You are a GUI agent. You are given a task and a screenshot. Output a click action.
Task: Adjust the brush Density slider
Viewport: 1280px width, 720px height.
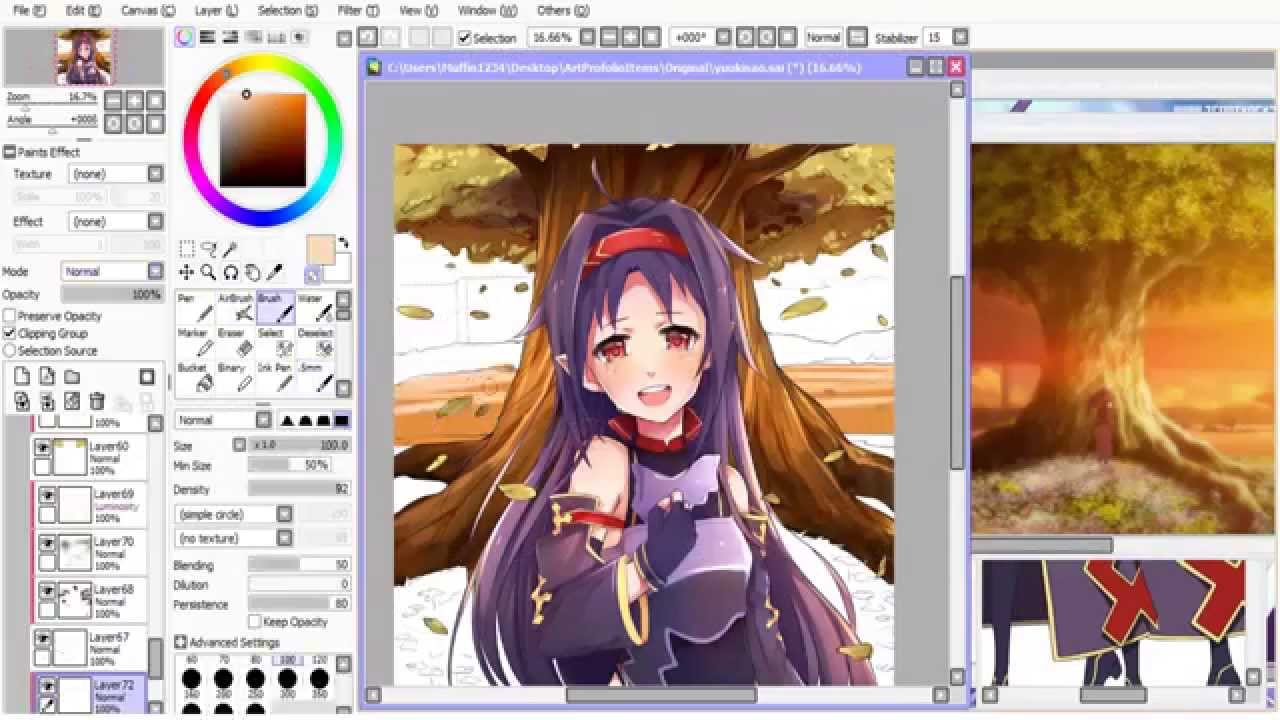pyautogui.click(x=299, y=489)
